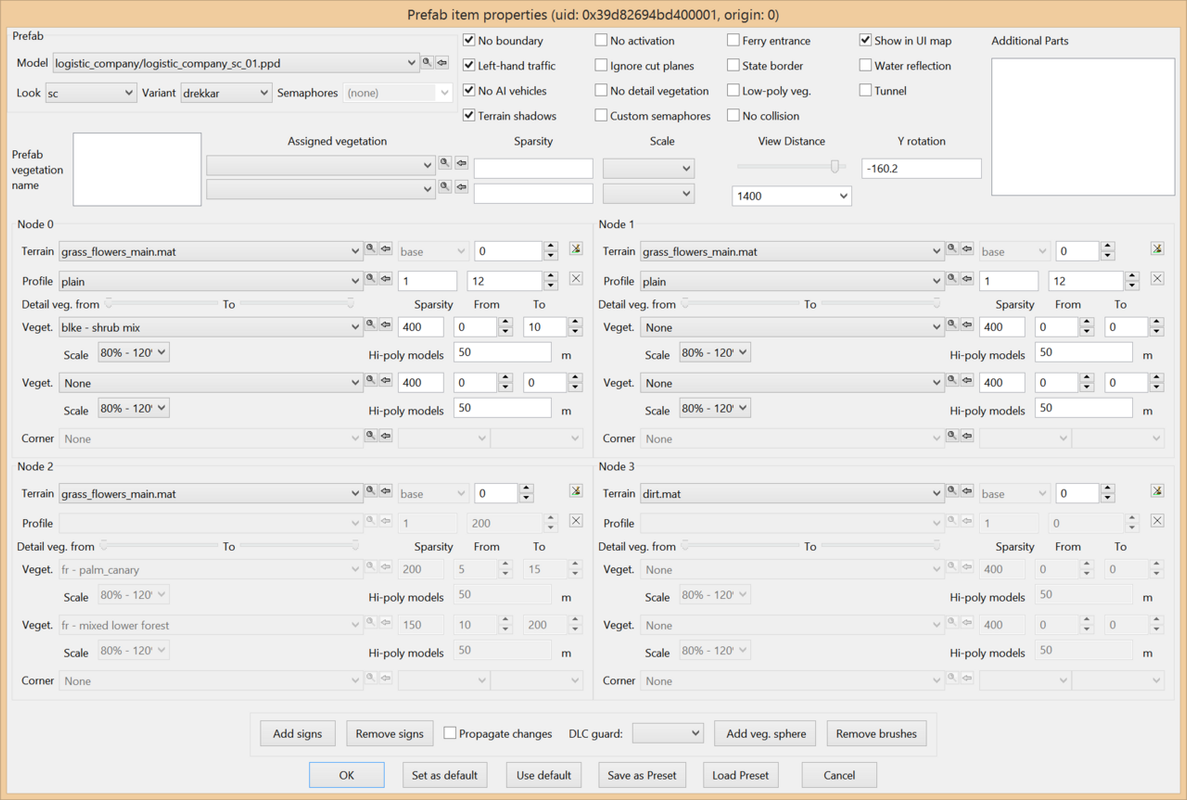This screenshot has height=800, width=1187.
Task: Click Add veg. sphere button
Action: 766,733
